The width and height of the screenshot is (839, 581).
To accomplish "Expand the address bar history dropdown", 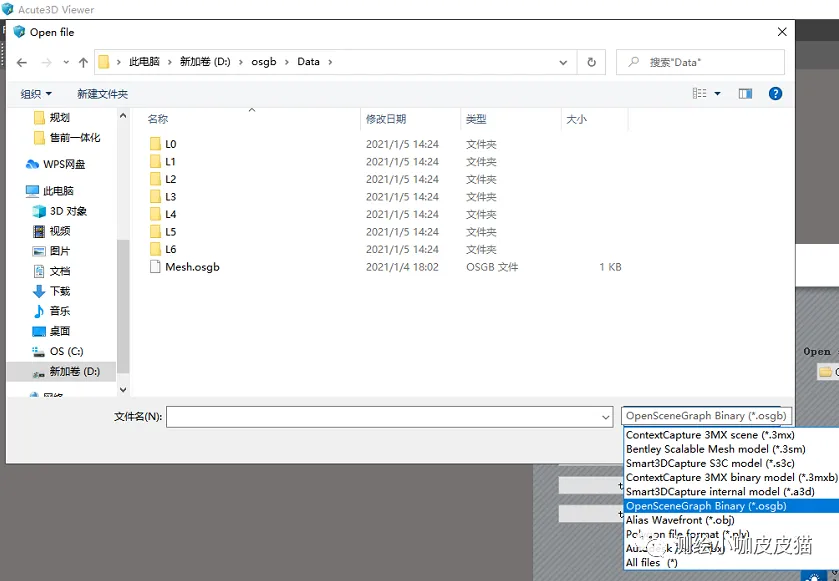I will (563, 63).
